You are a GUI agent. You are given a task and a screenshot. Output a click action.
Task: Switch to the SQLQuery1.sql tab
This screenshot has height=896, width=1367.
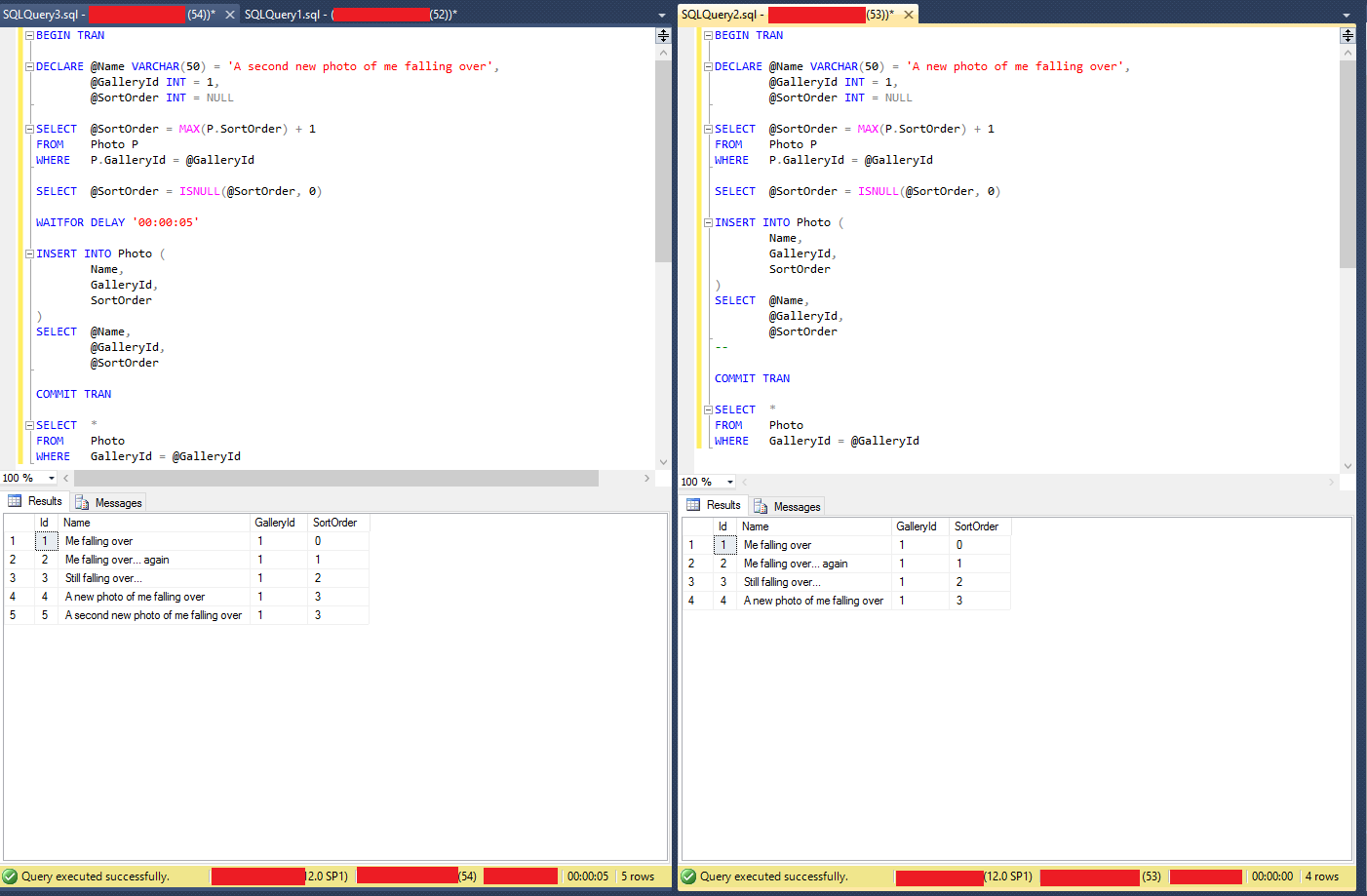[351, 15]
